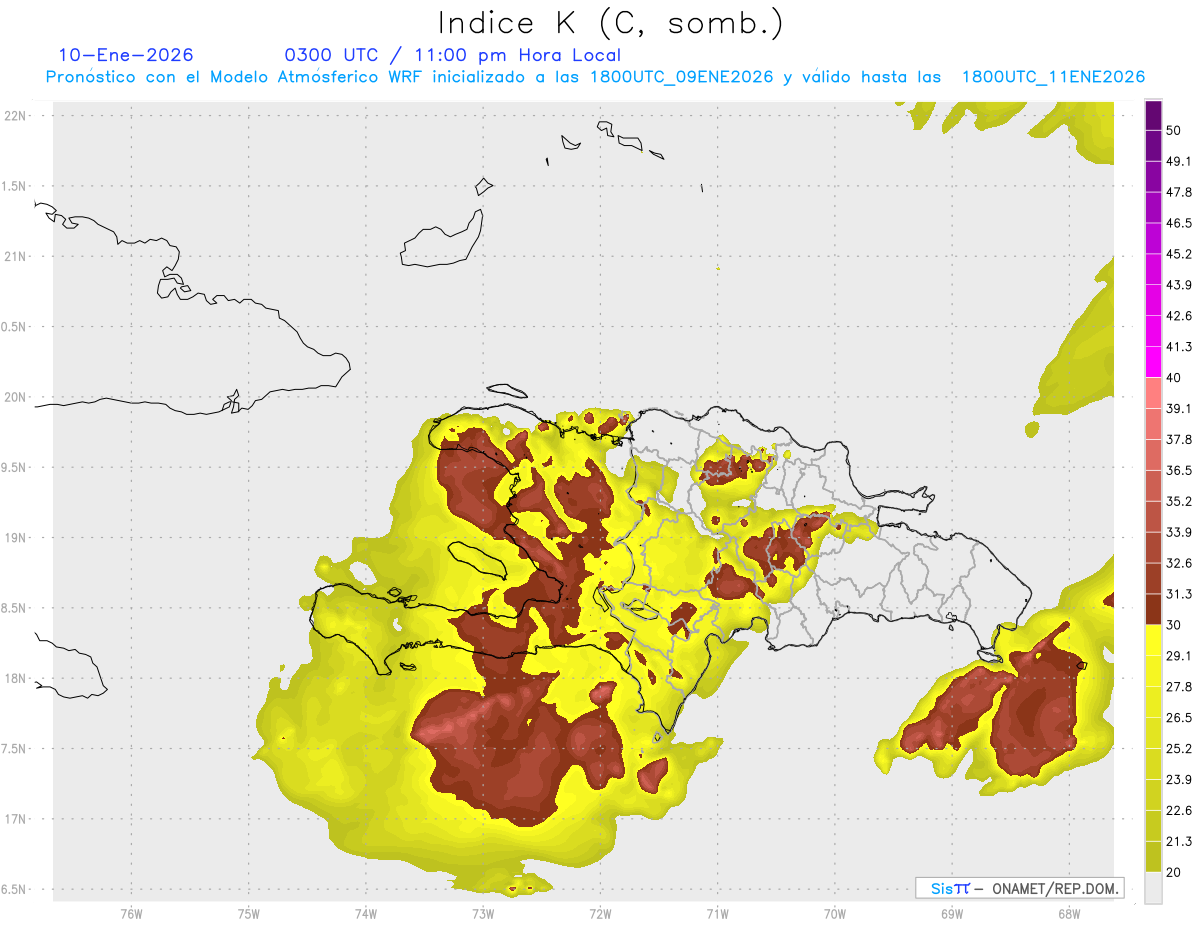Click the "18N" latitude label

click(17, 678)
